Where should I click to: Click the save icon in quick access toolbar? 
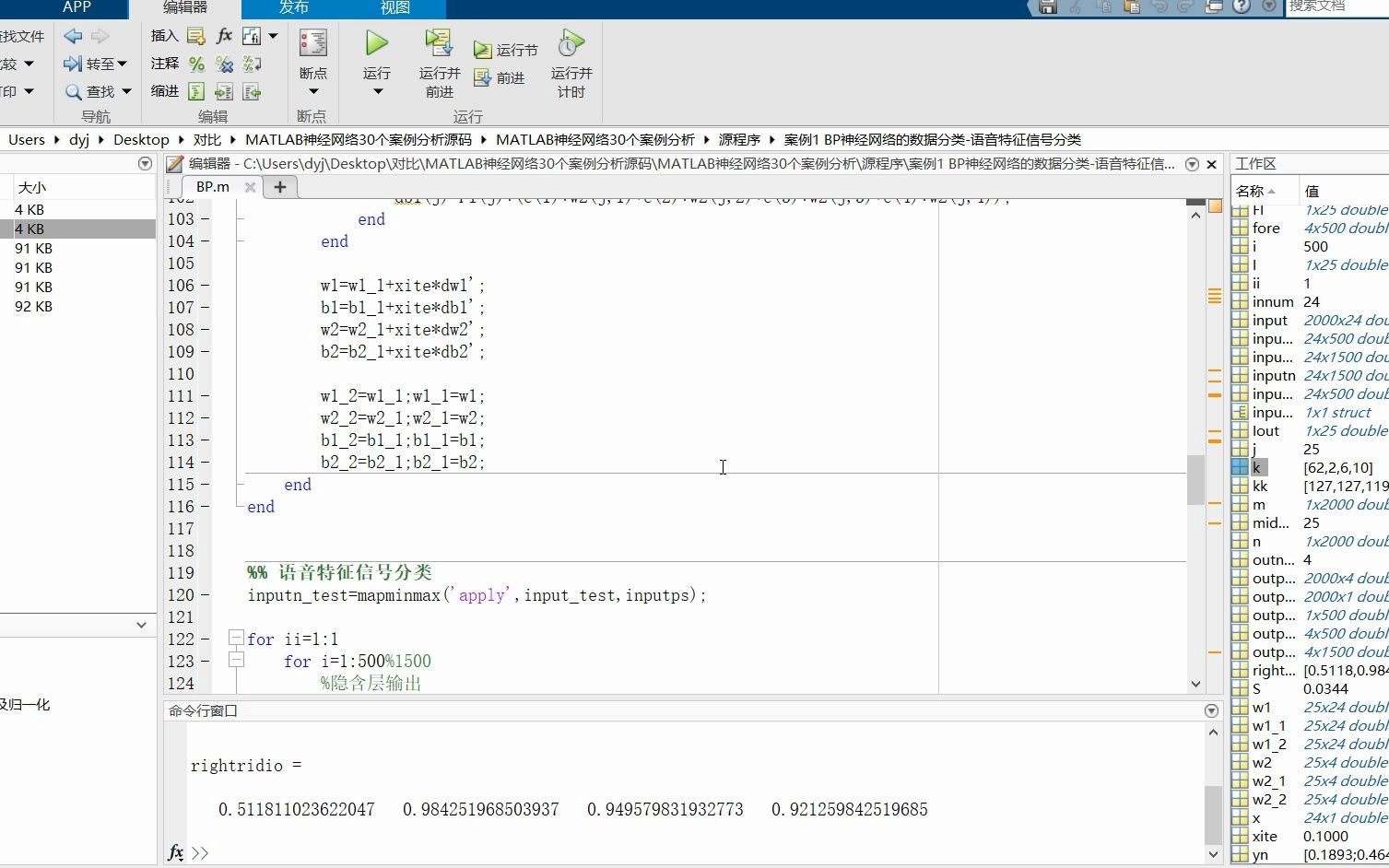tap(1048, 6)
